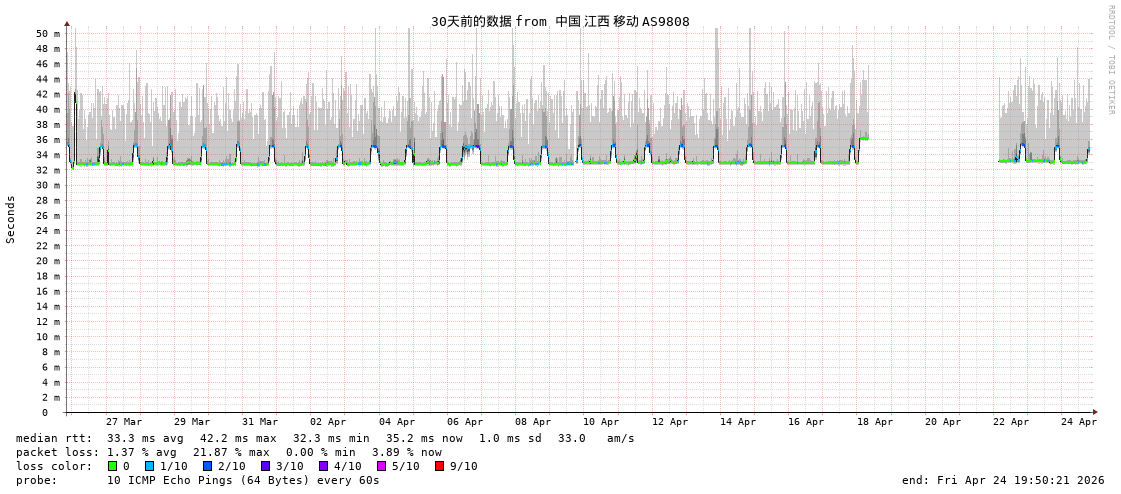
Task: Click the light blue 1/10 loss swatch
Action: [x=149, y=466]
